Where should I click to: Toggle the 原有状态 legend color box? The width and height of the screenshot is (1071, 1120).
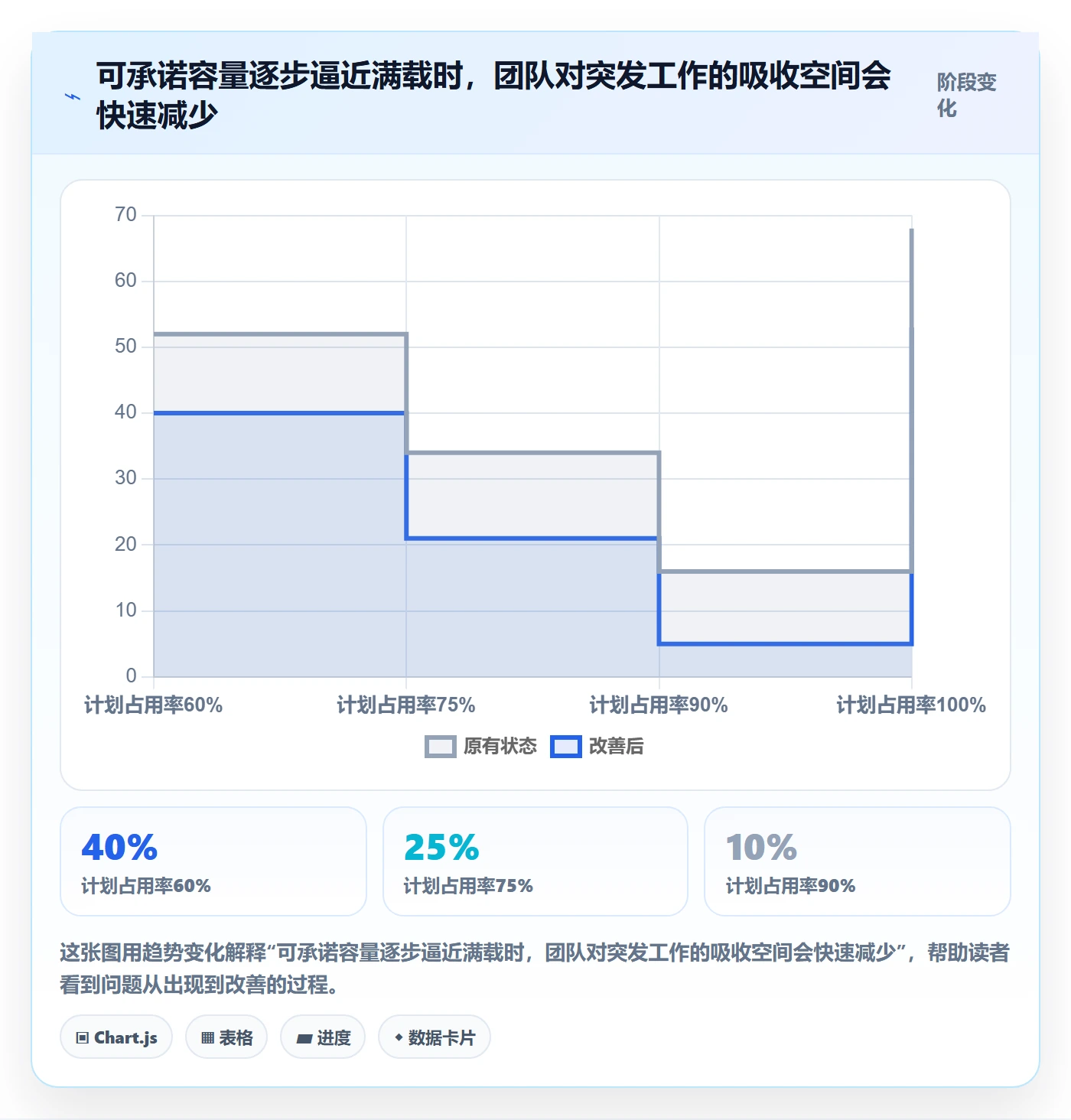441,747
